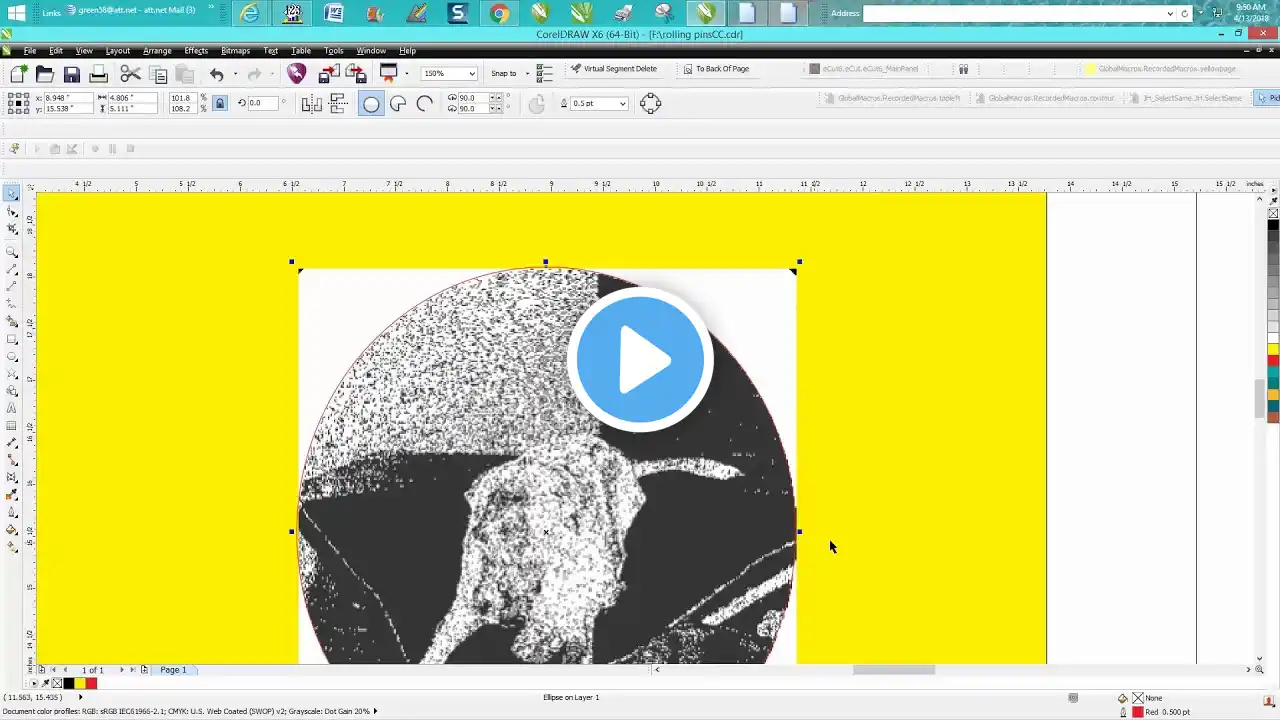Image resolution: width=1280 pixels, height=720 pixels.
Task: Toggle the lock ratio padlock
Action: (220, 103)
